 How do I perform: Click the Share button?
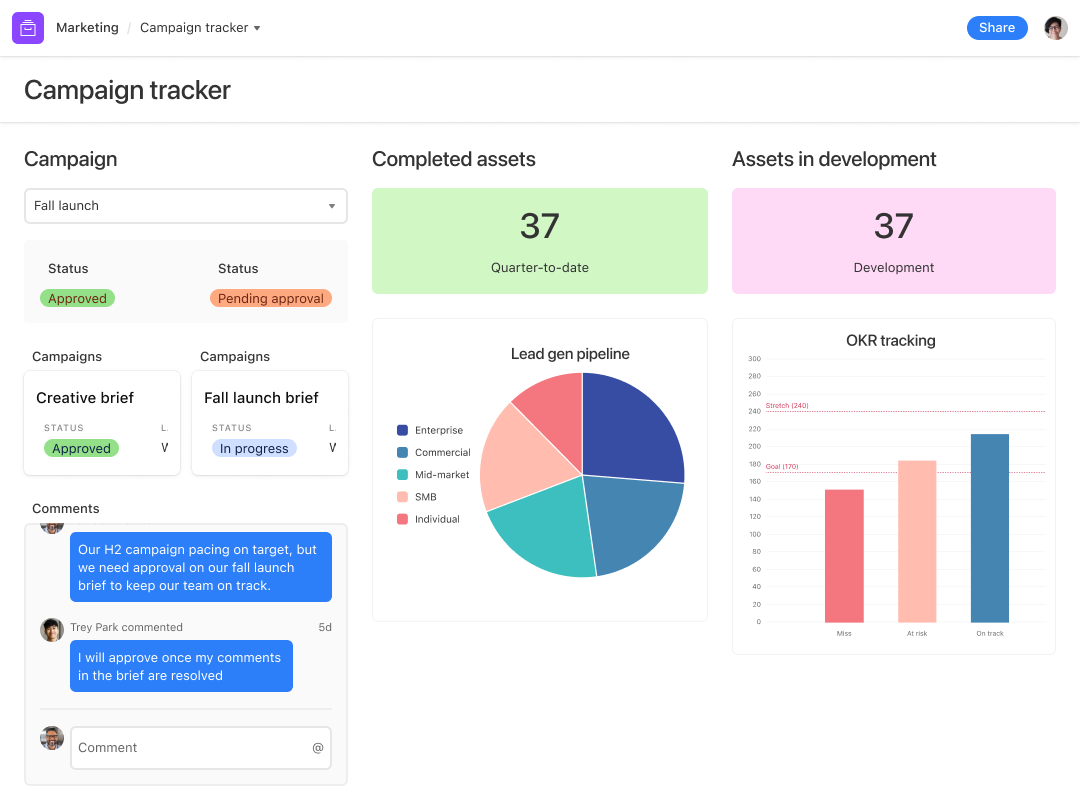[x=997, y=27]
